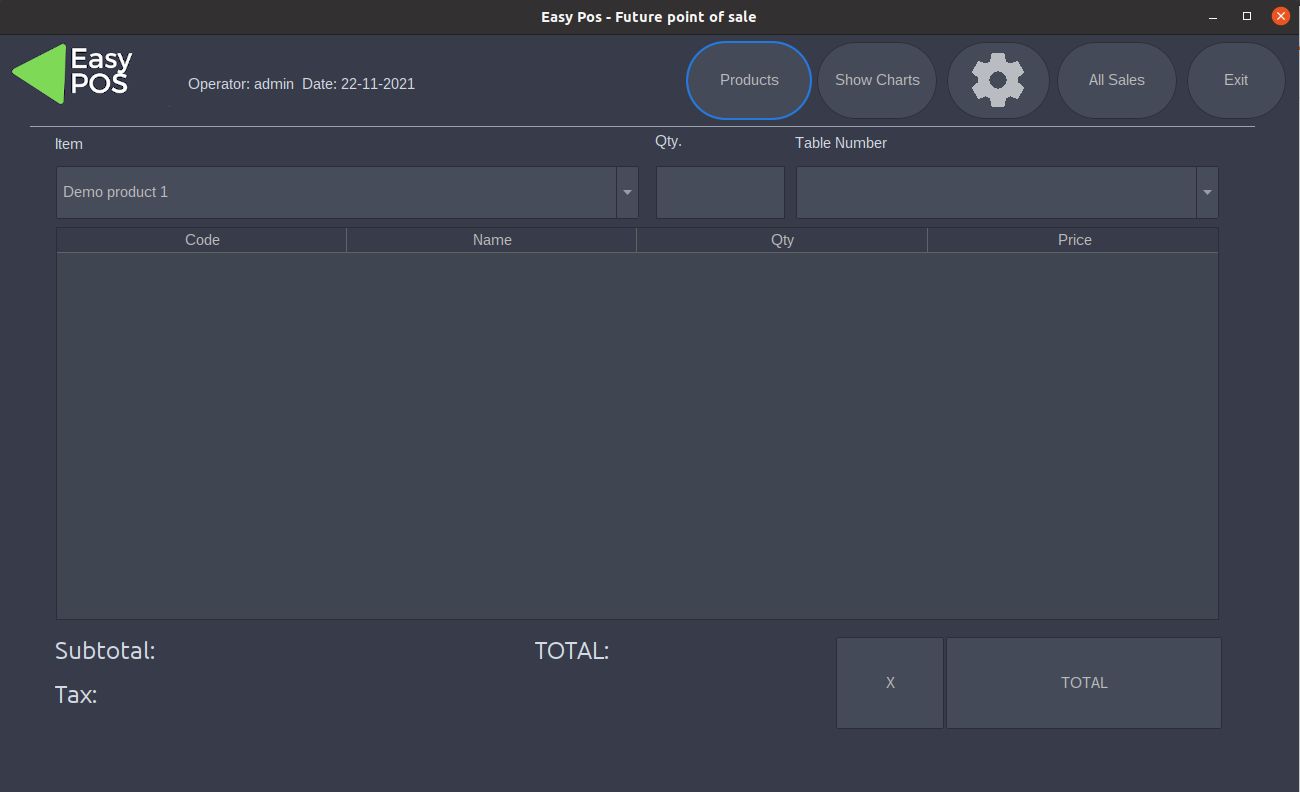This screenshot has width=1300, height=792.
Task: Cancel the sale with the X button
Action: (x=890, y=683)
